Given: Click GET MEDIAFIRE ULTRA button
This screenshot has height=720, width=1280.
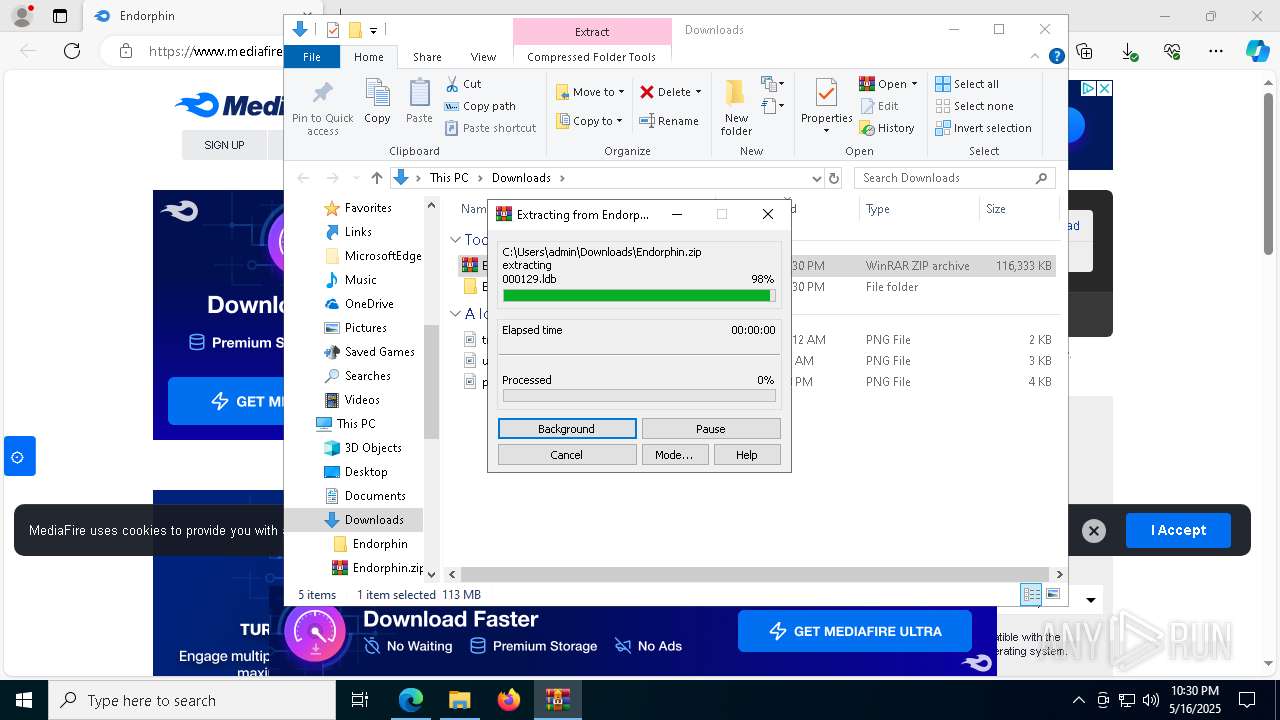Looking at the screenshot, I should [x=855, y=631].
